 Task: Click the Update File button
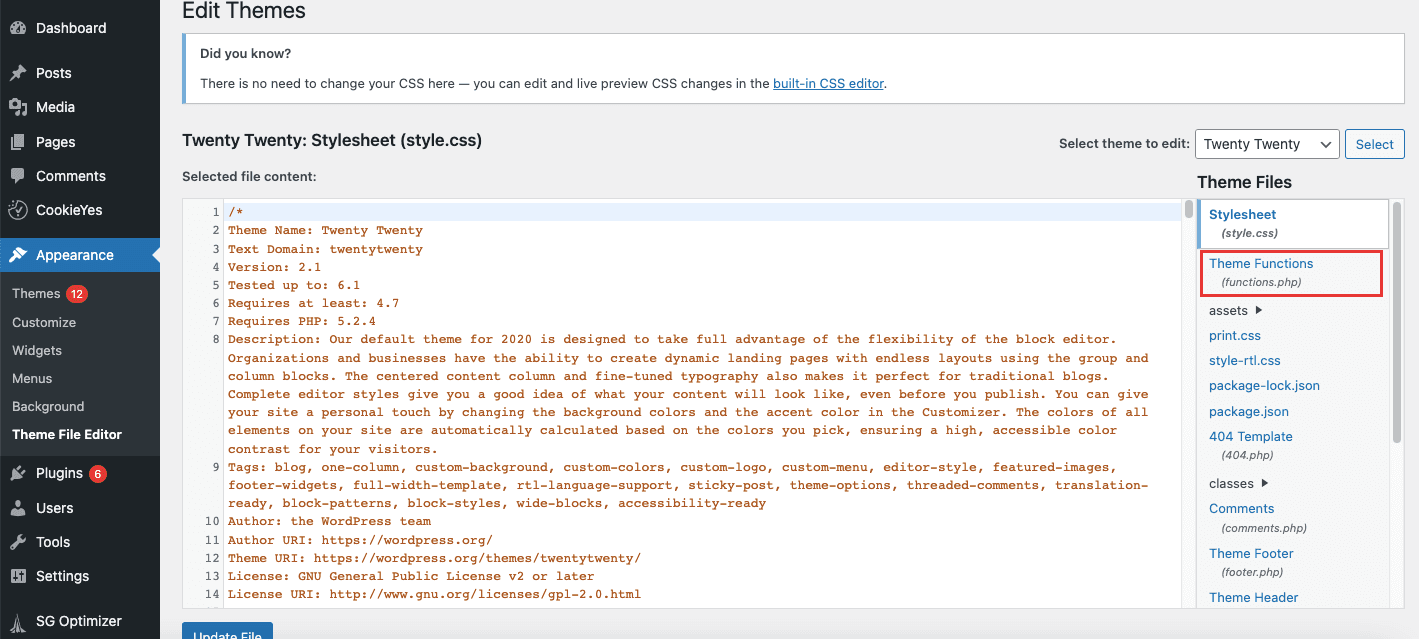pyautogui.click(x=227, y=630)
